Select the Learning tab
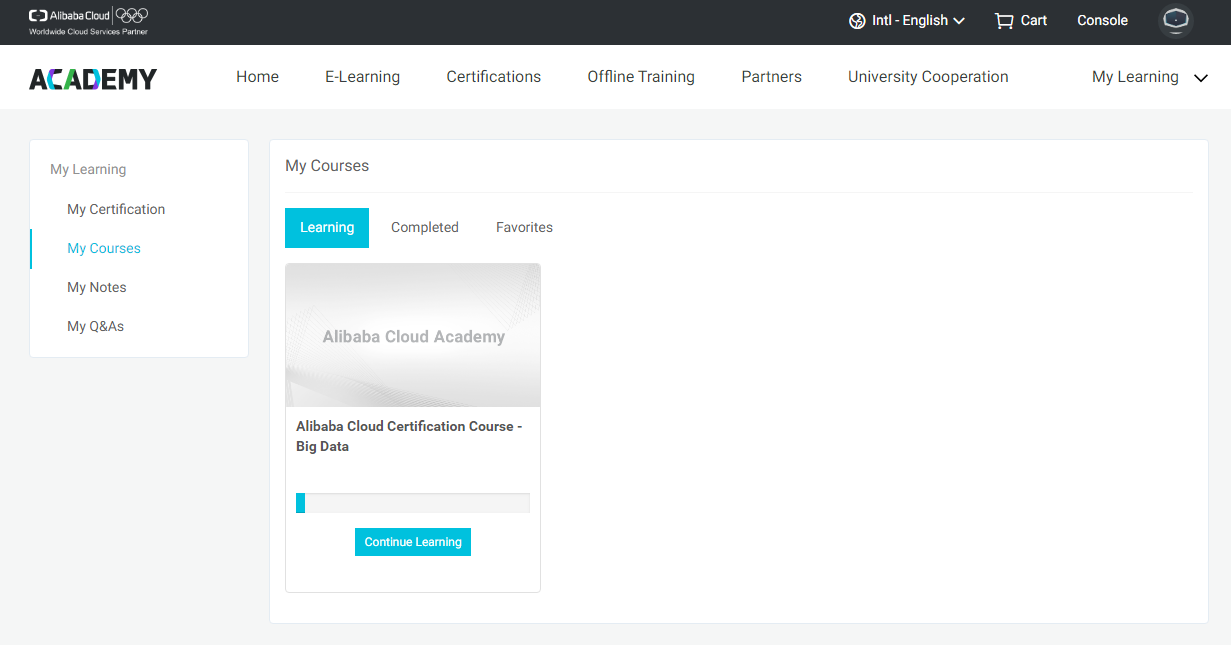 point(327,227)
